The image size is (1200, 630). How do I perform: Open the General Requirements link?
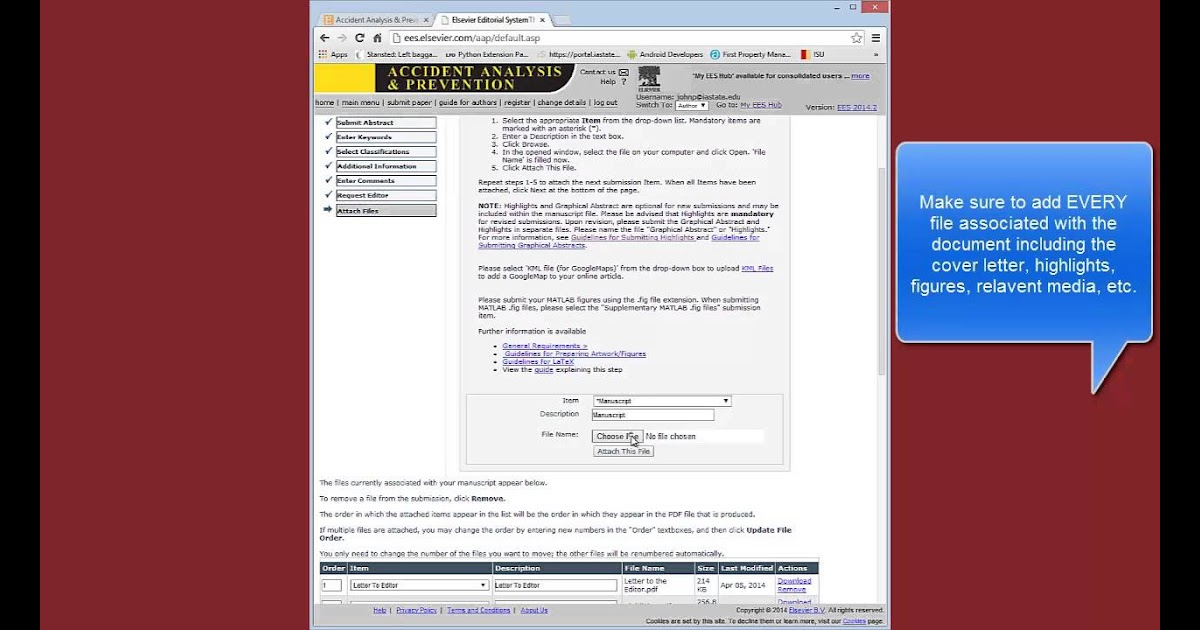click(545, 346)
